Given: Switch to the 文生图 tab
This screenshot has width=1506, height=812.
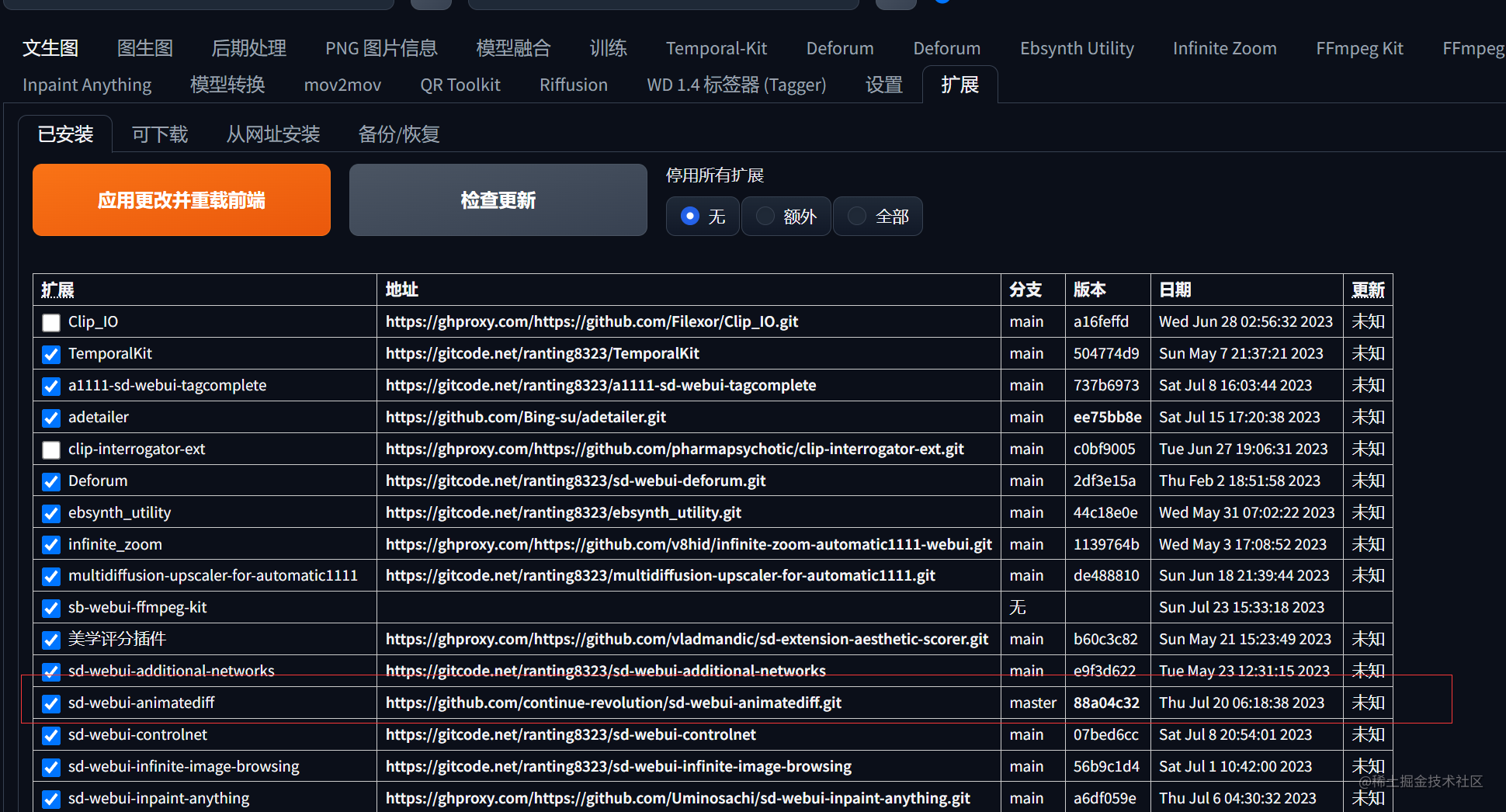Looking at the screenshot, I should coord(50,48).
